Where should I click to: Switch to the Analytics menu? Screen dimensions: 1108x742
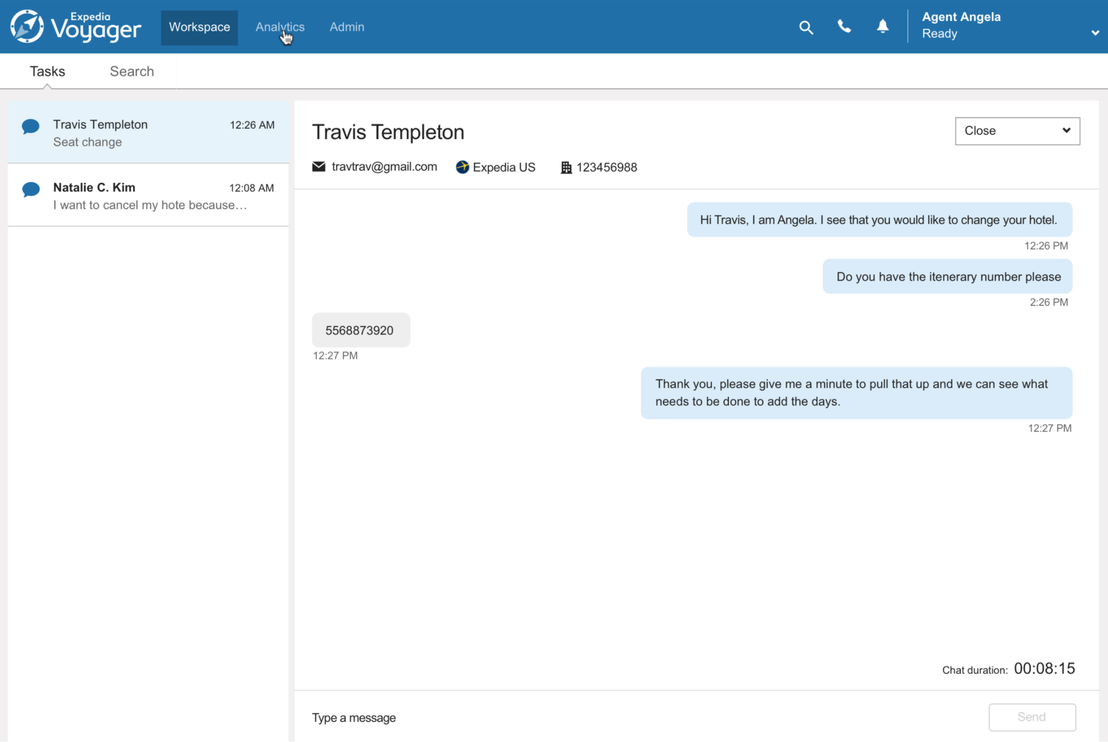pyautogui.click(x=280, y=27)
